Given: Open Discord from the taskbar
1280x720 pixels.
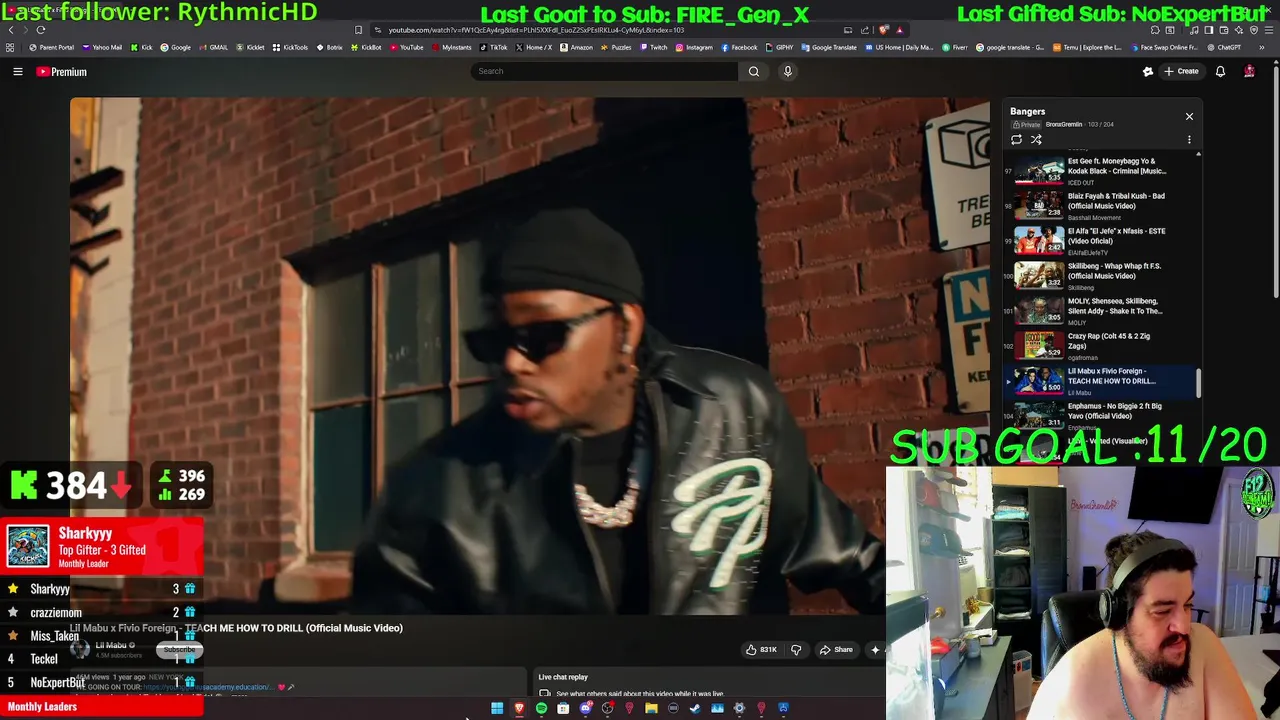Looking at the screenshot, I should [585, 709].
